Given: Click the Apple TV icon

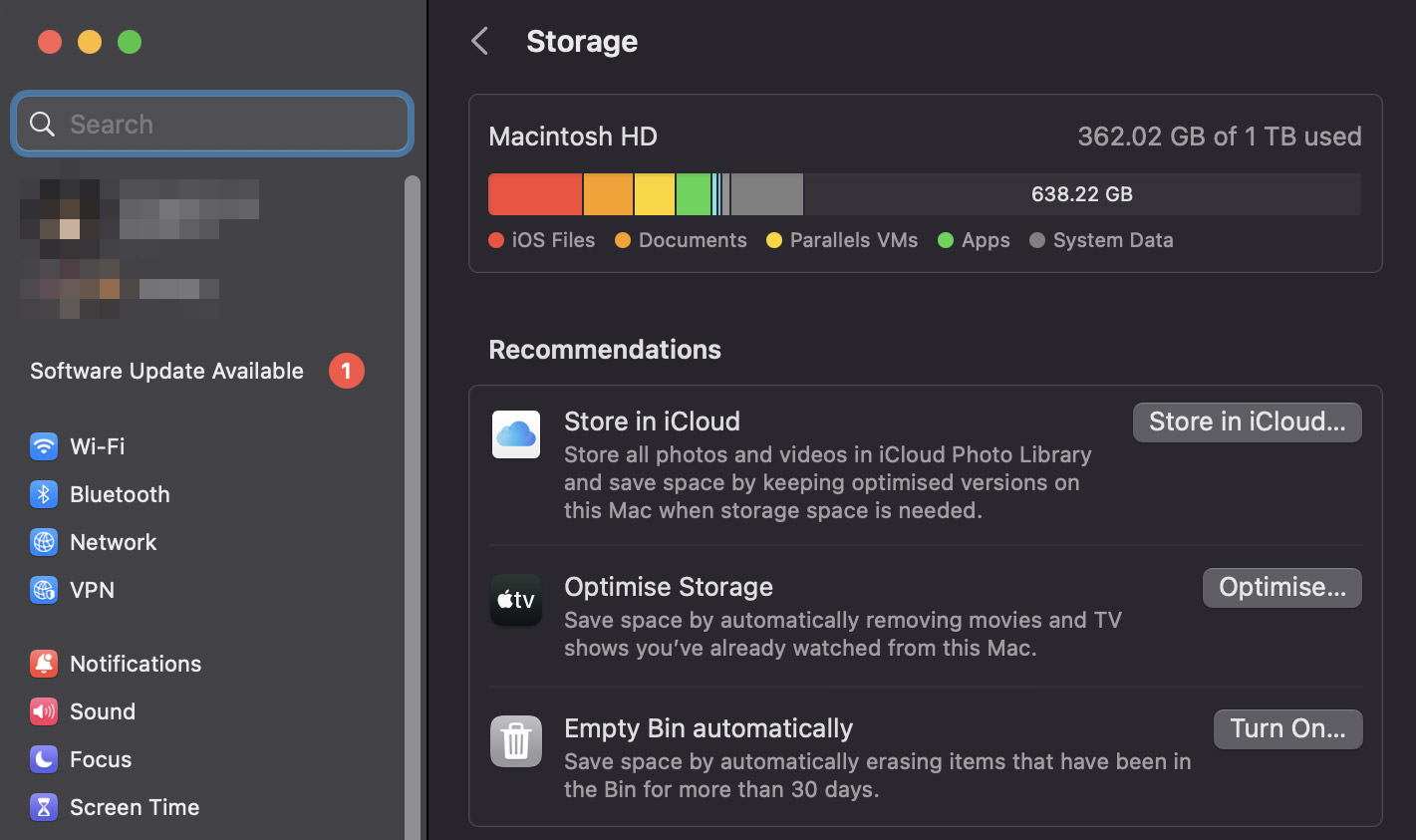Looking at the screenshot, I should [516, 600].
